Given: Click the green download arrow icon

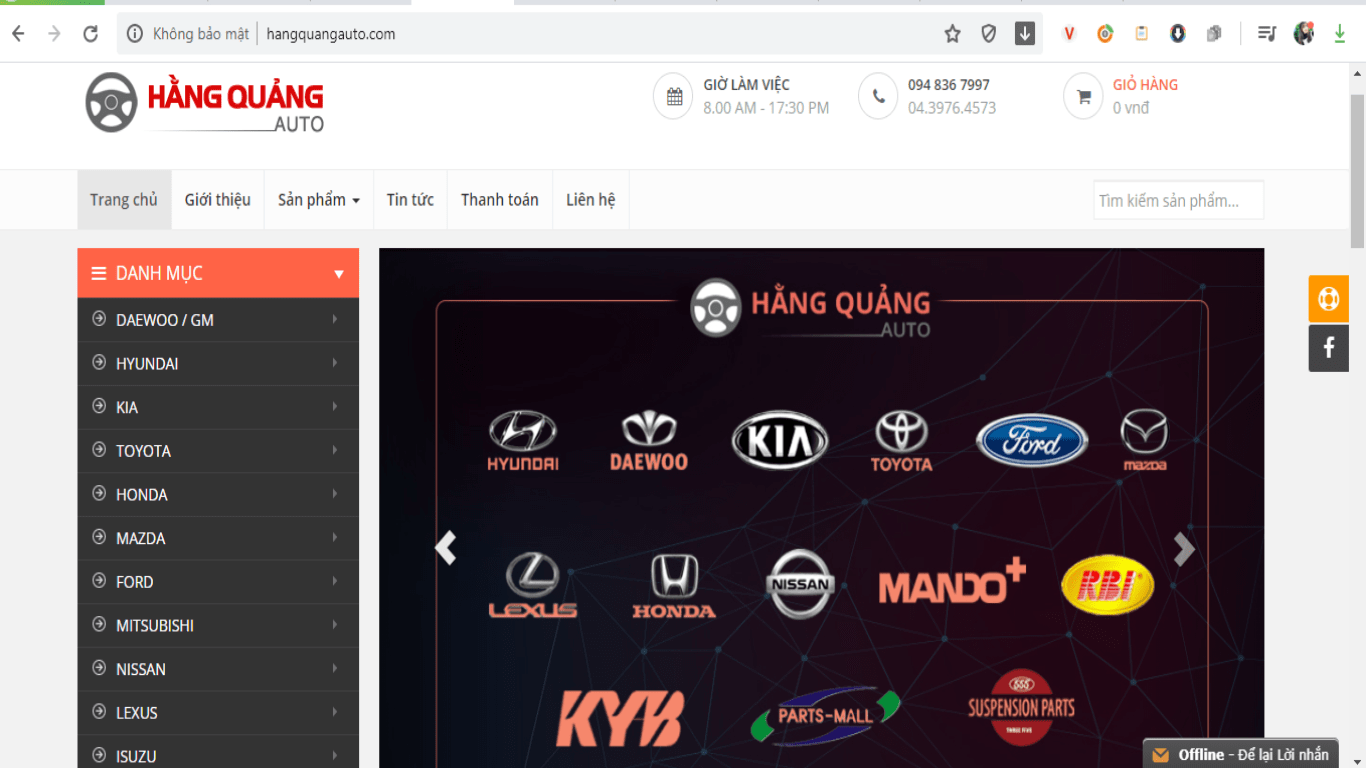Looking at the screenshot, I should click(x=1340, y=34).
